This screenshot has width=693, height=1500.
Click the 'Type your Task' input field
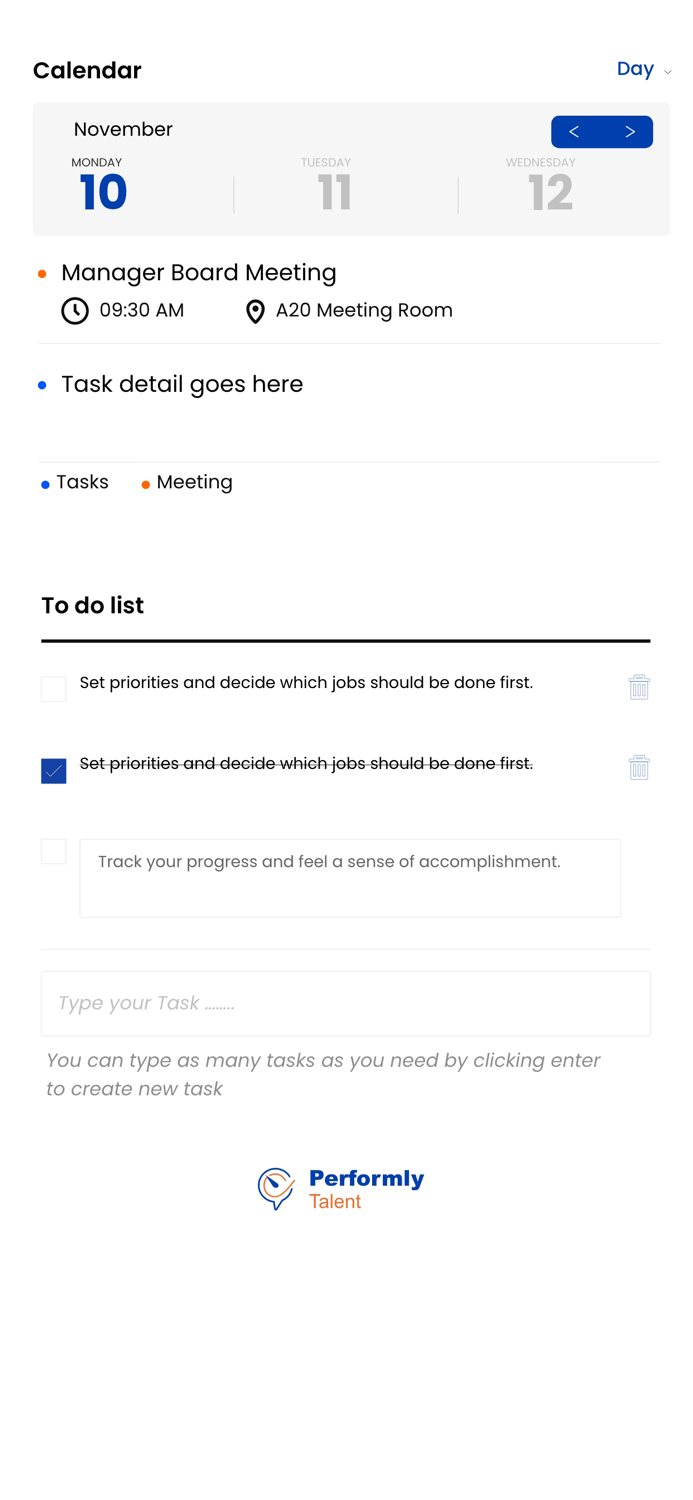click(x=346, y=1003)
